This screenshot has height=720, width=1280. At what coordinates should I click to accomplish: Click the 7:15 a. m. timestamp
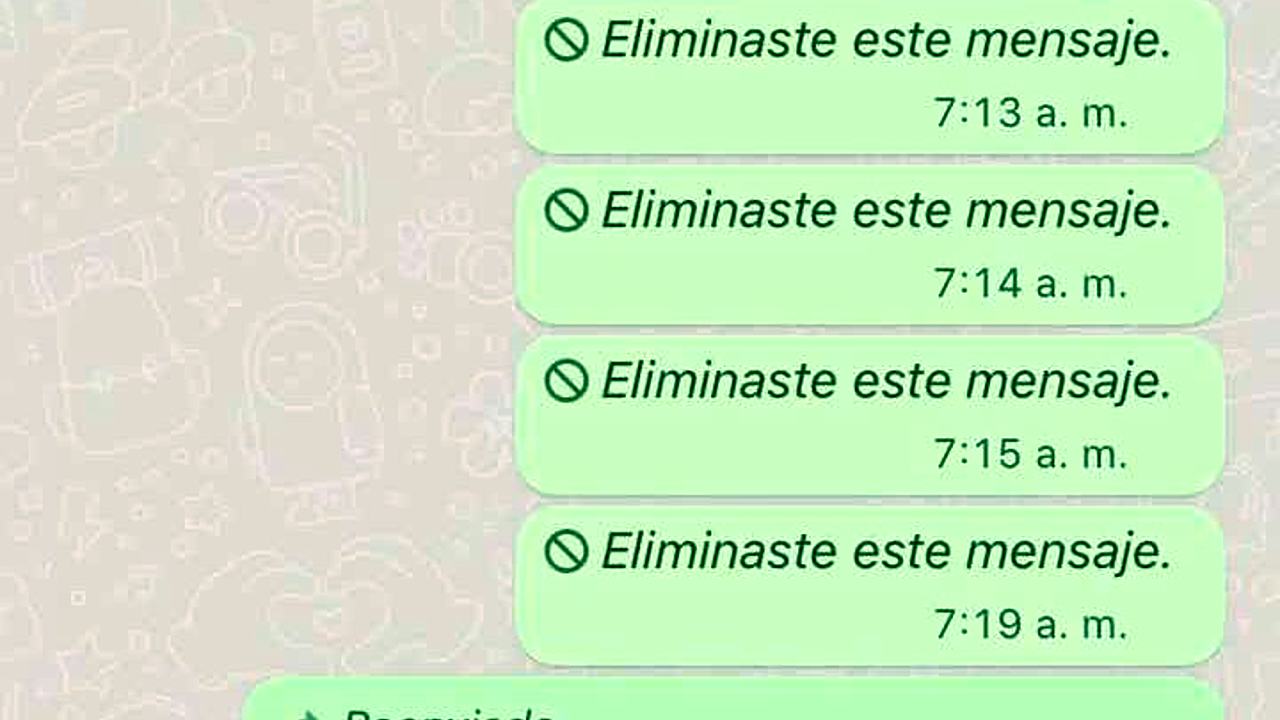pyautogui.click(x=1031, y=453)
